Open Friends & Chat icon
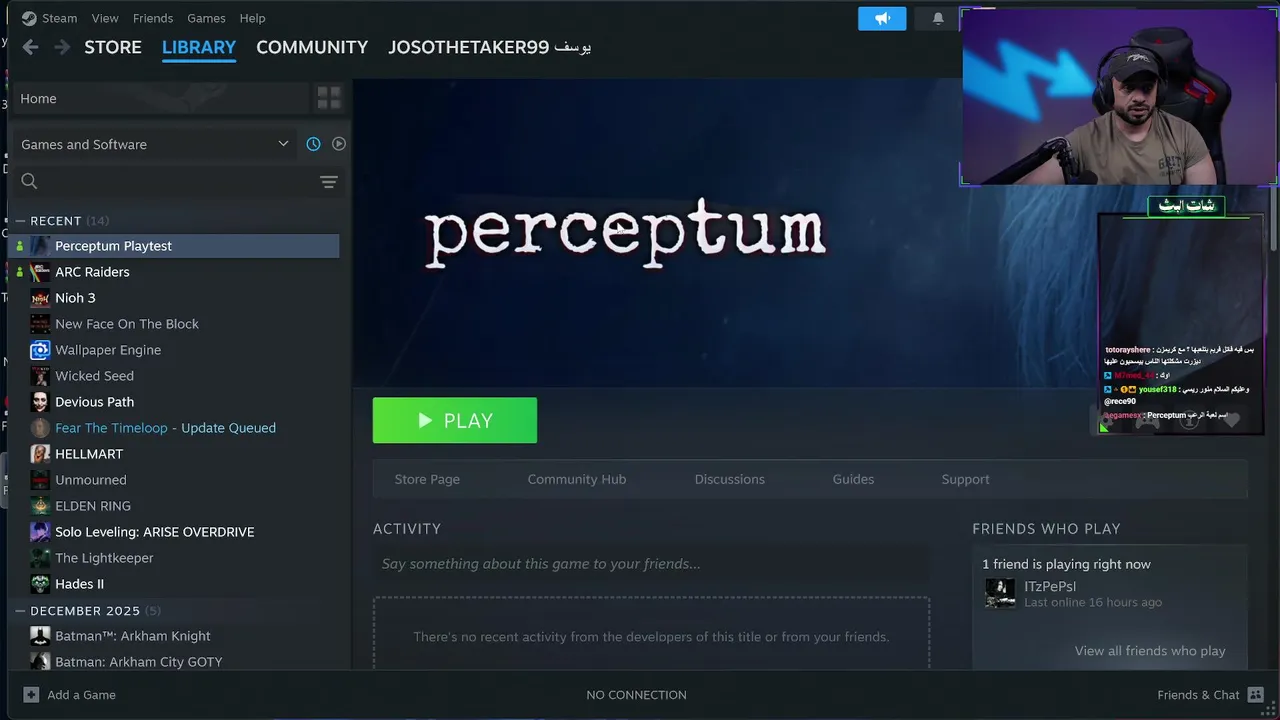 [1256, 694]
